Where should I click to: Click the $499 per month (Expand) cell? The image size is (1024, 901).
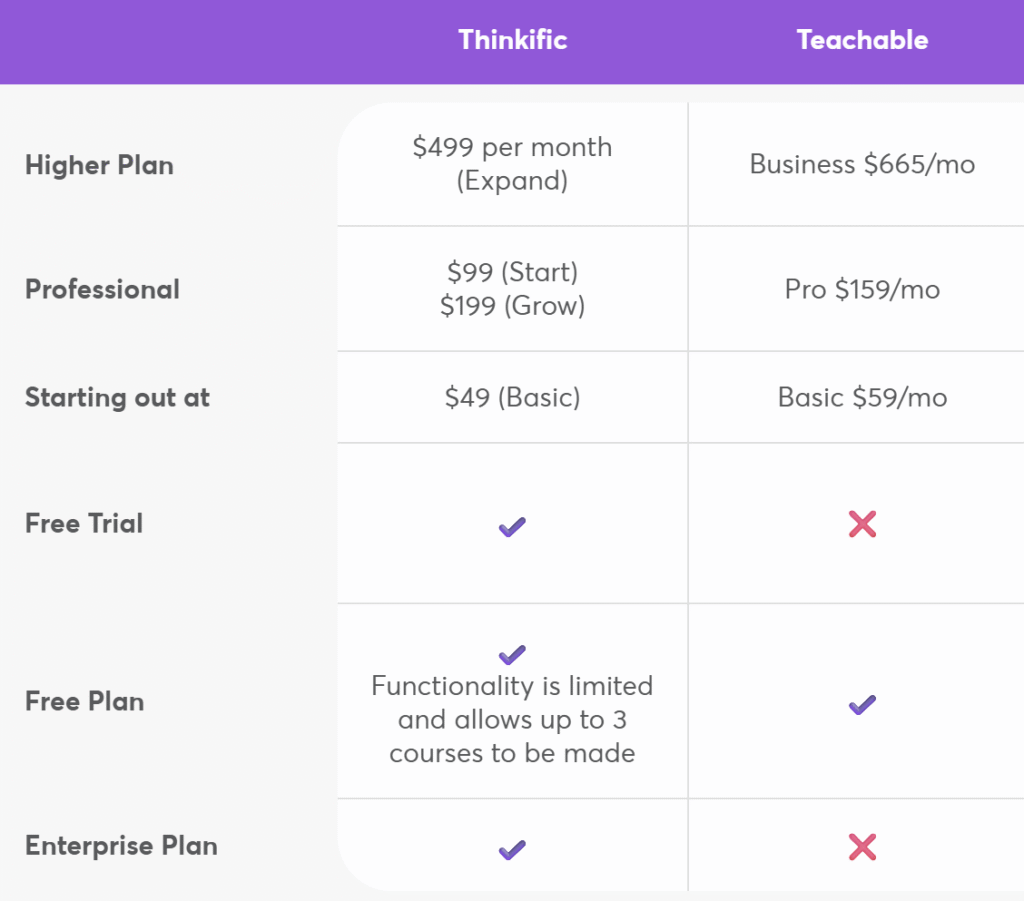pos(513,164)
